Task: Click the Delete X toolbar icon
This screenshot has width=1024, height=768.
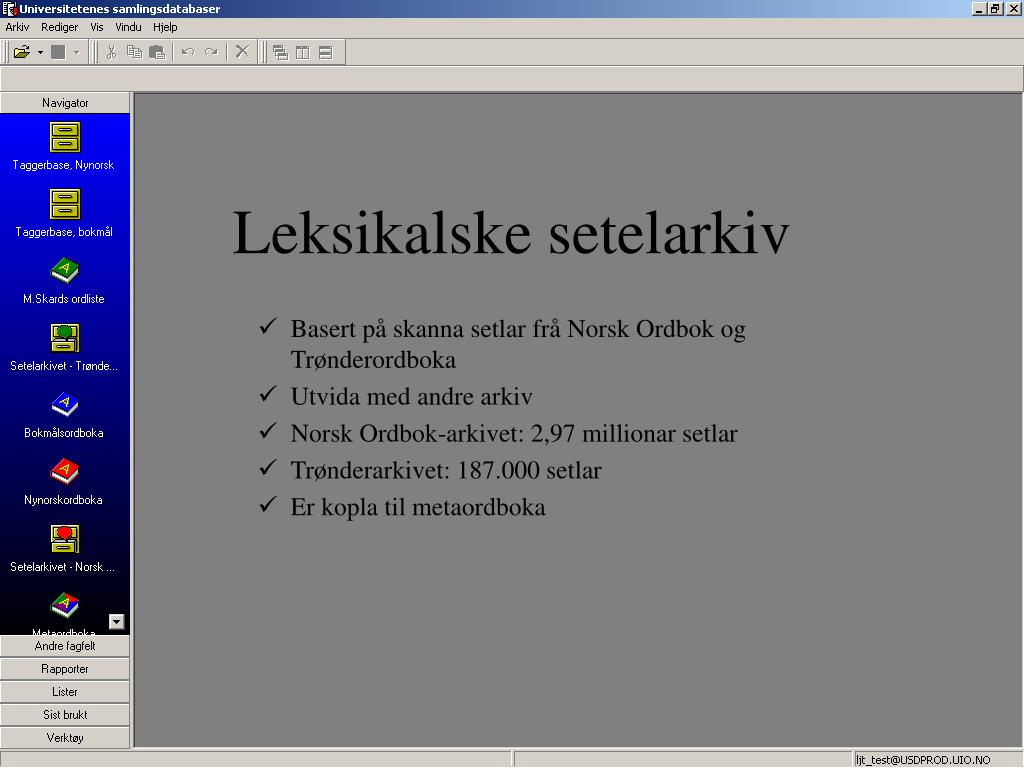Action: pos(242,52)
